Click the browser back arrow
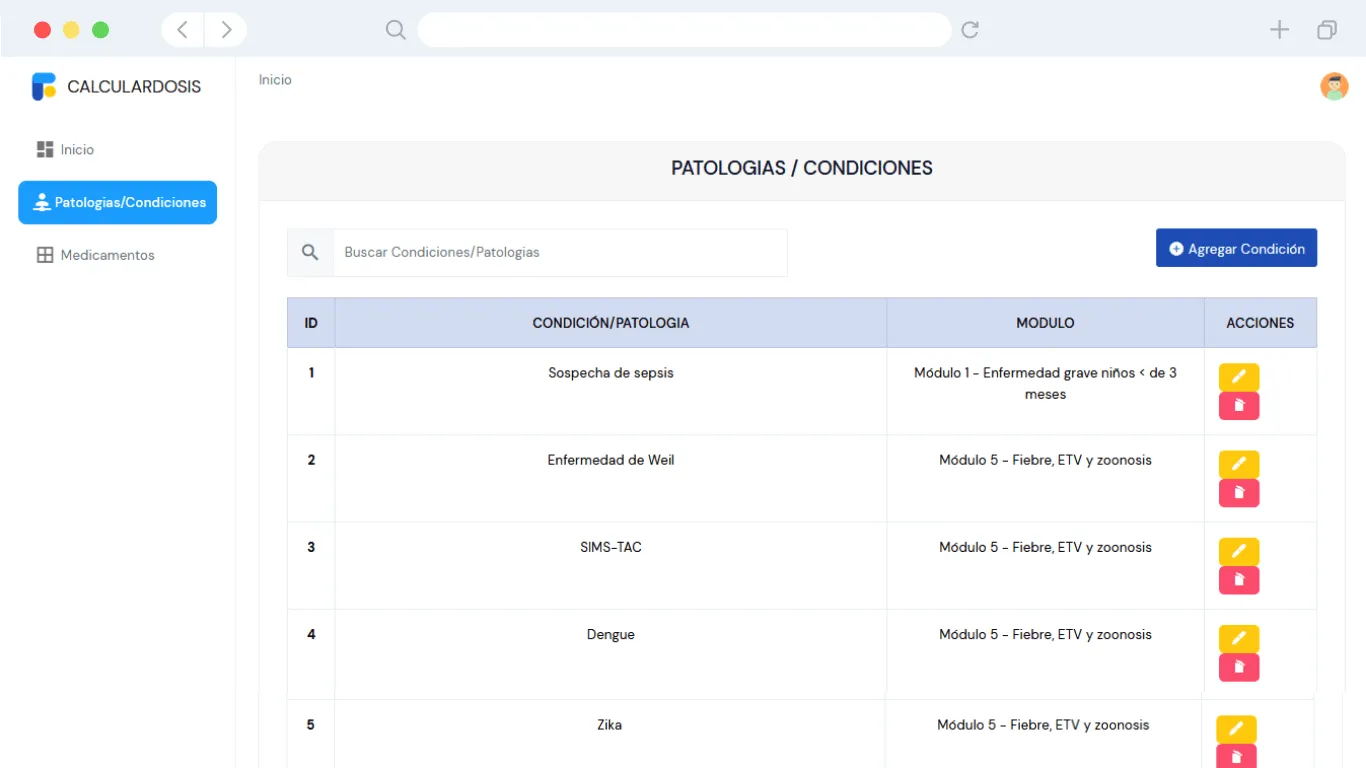Screen dimensions: 1366x768 click(183, 30)
